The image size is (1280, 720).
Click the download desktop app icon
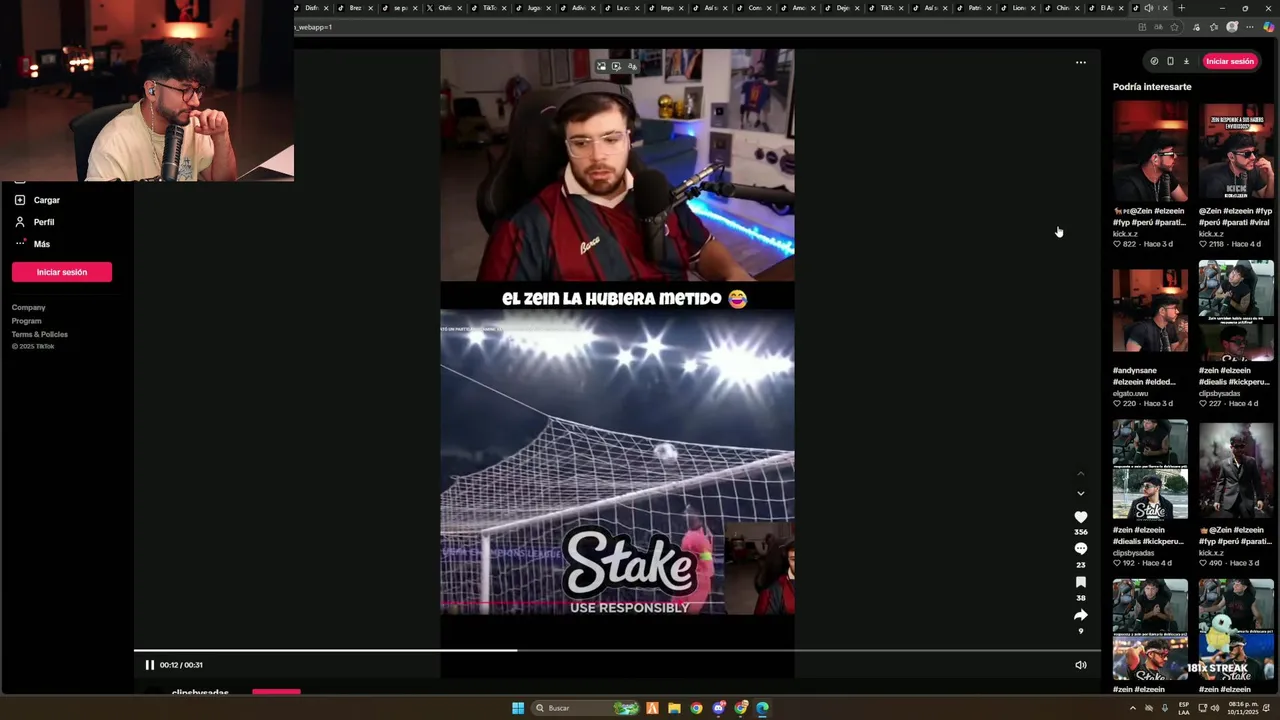(x=1186, y=61)
